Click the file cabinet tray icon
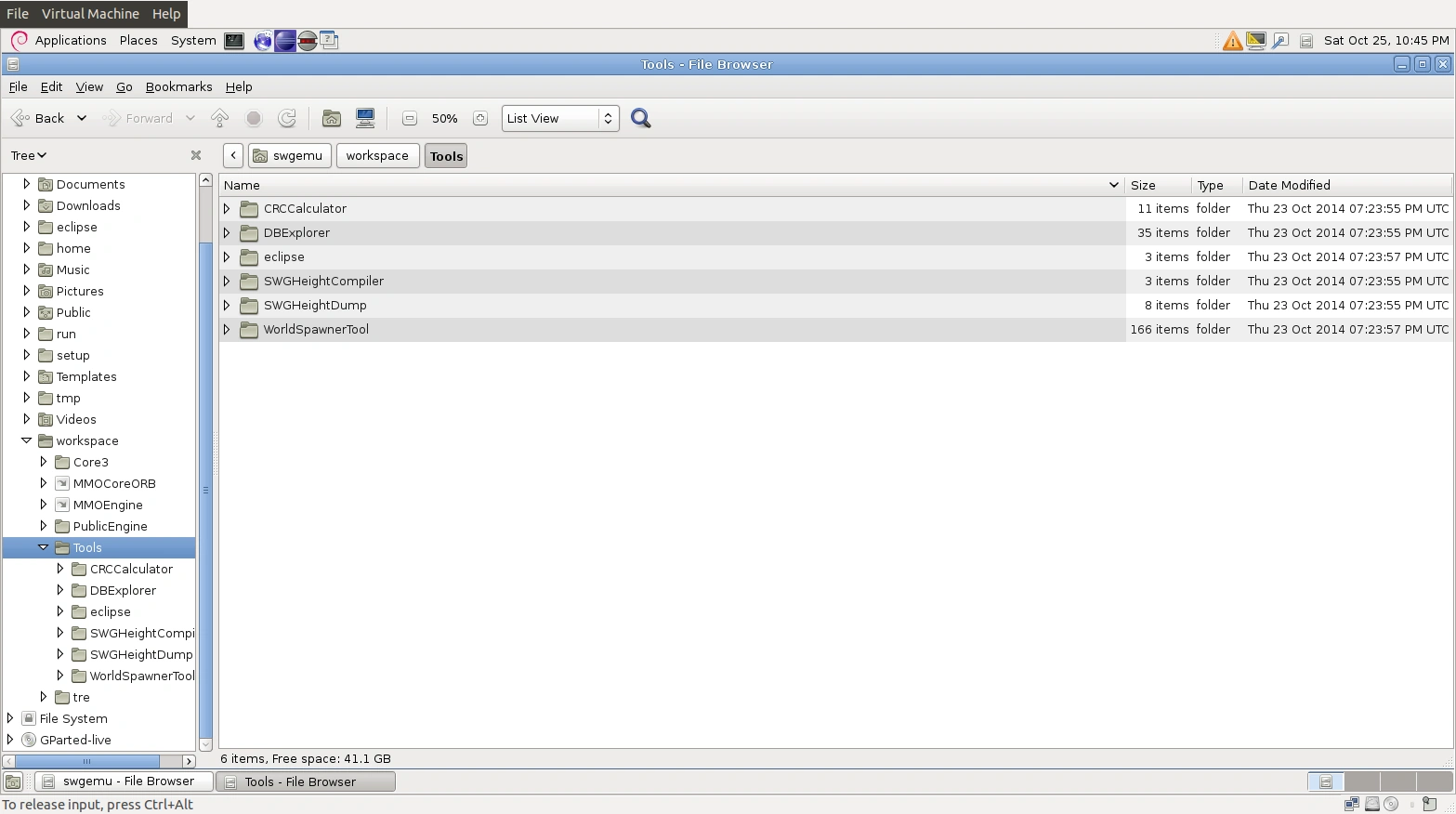This screenshot has width=1456, height=814. tap(1305, 41)
